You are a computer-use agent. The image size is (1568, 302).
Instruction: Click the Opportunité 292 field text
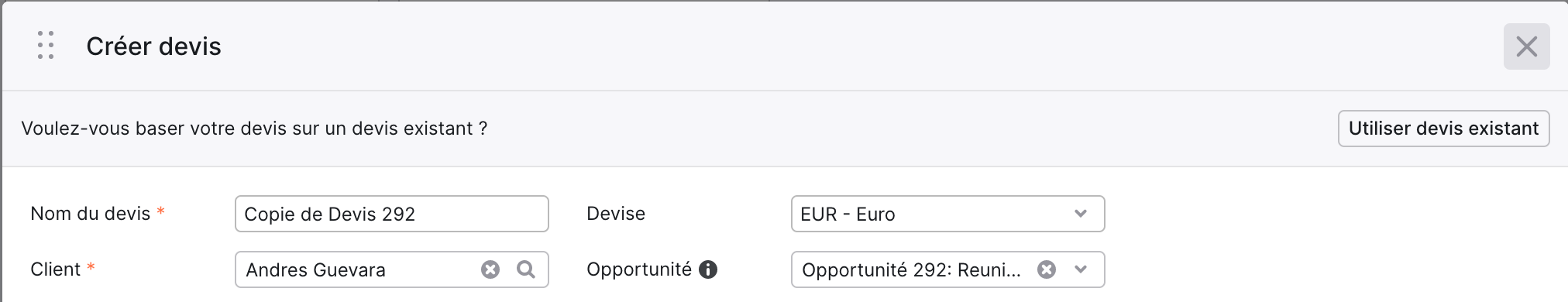pyautogui.click(x=911, y=269)
